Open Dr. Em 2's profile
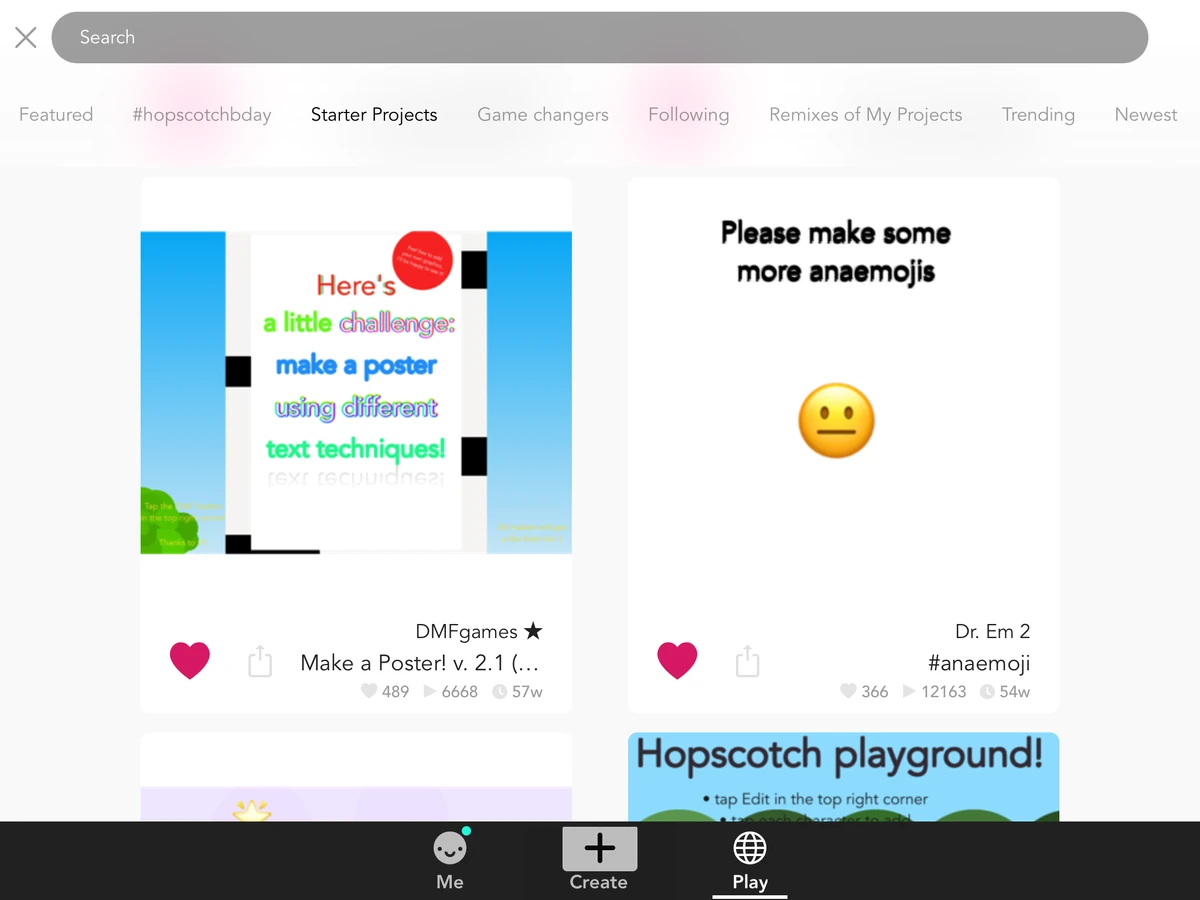The width and height of the screenshot is (1200, 900). [993, 631]
